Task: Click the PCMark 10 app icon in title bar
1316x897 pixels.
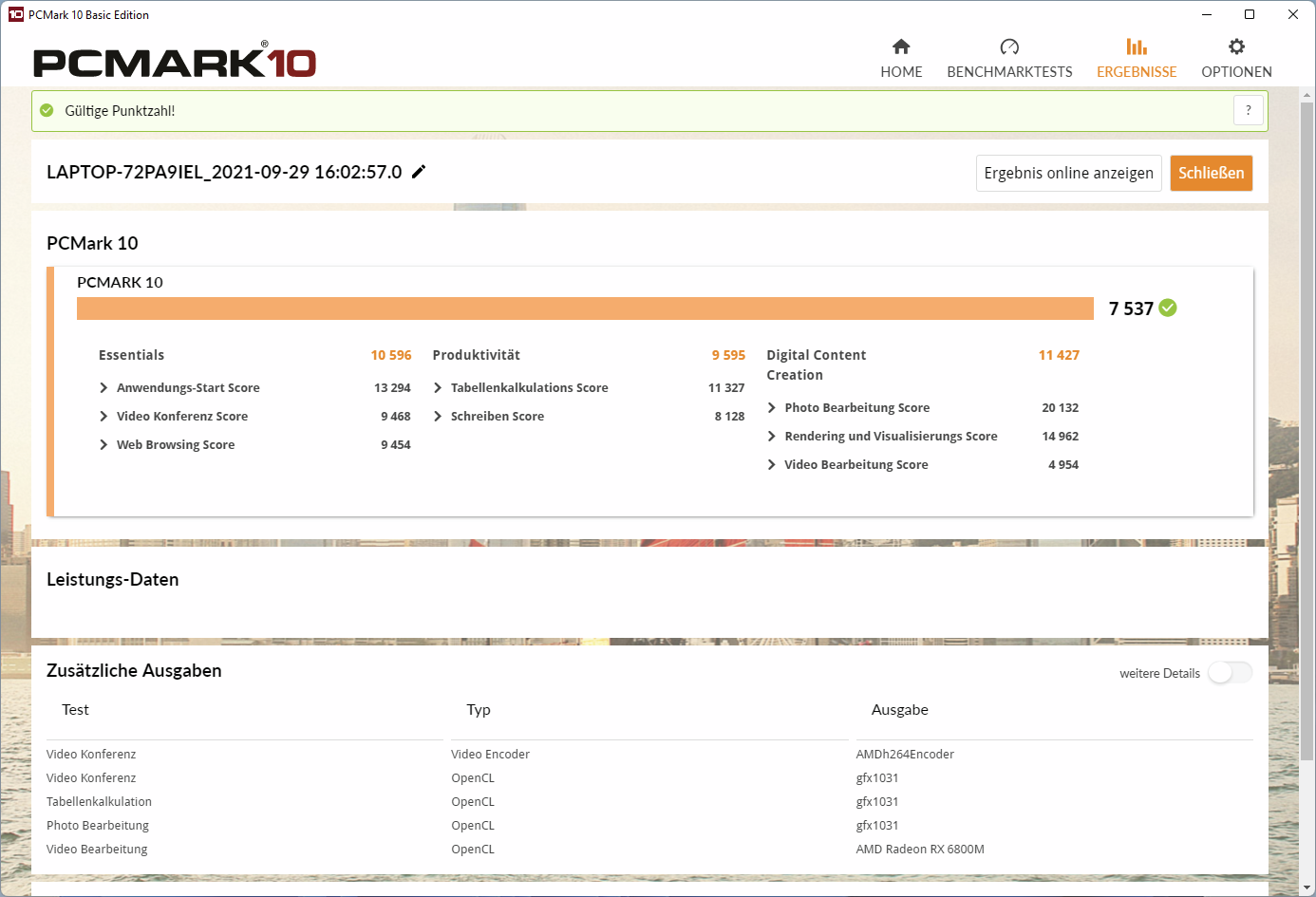Action: click(x=15, y=14)
